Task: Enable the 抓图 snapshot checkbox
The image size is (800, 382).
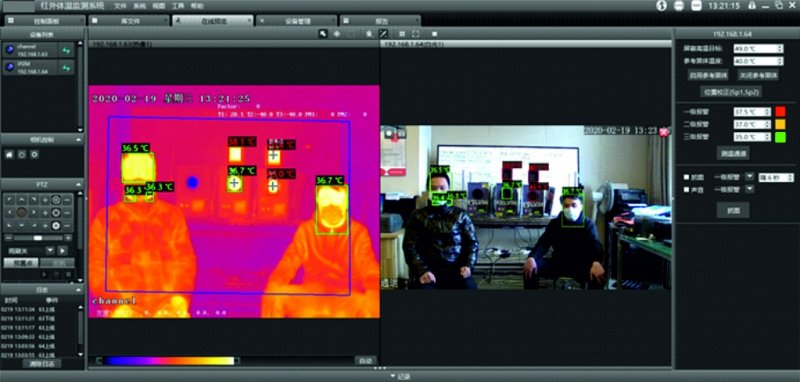Action: pyautogui.click(x=687, y=177)
